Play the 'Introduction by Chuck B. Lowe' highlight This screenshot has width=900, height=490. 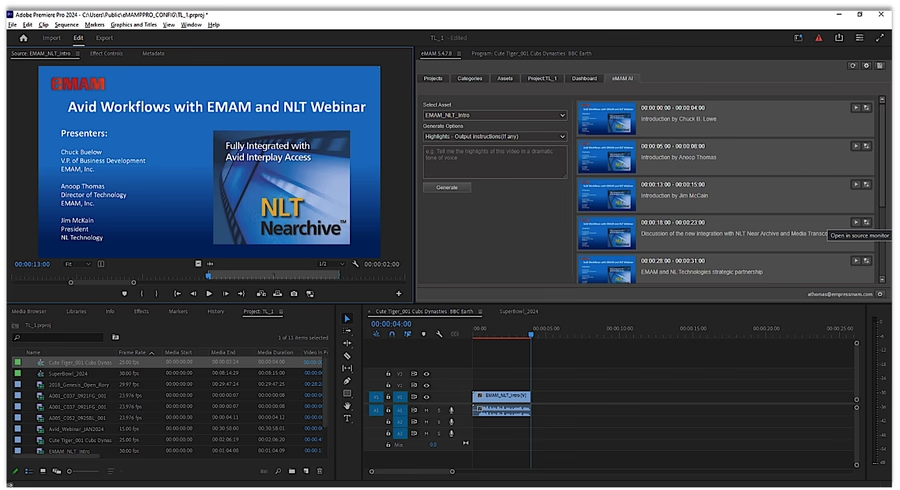[856, 108]
